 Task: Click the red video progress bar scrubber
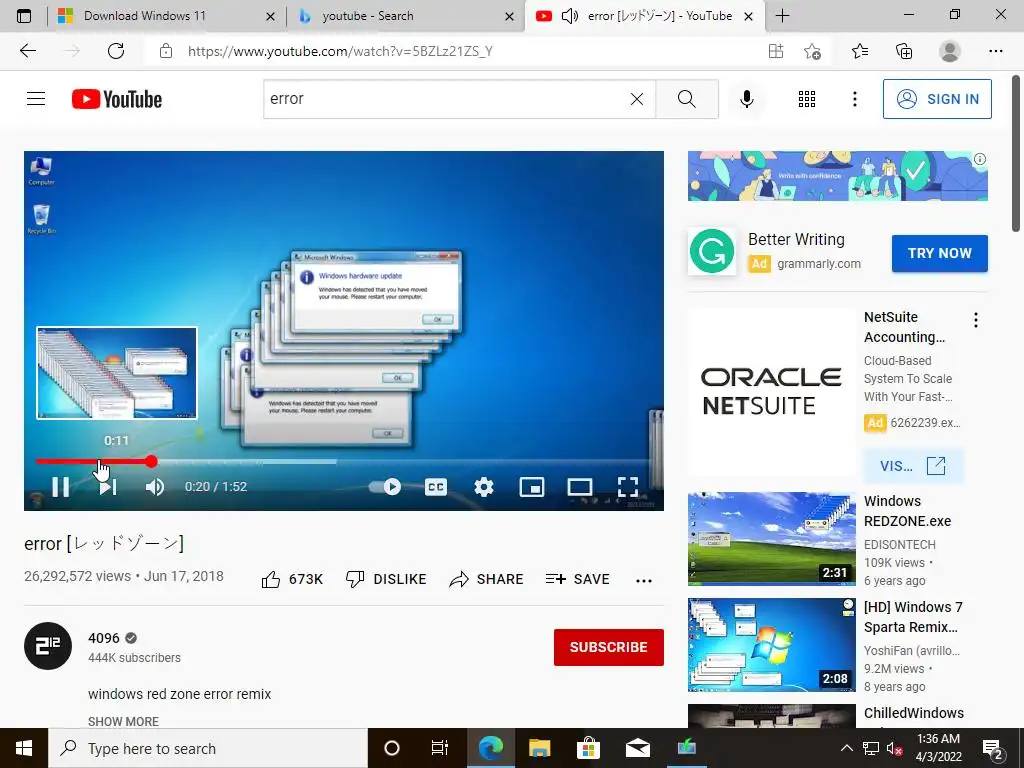[x=151, y=462]
